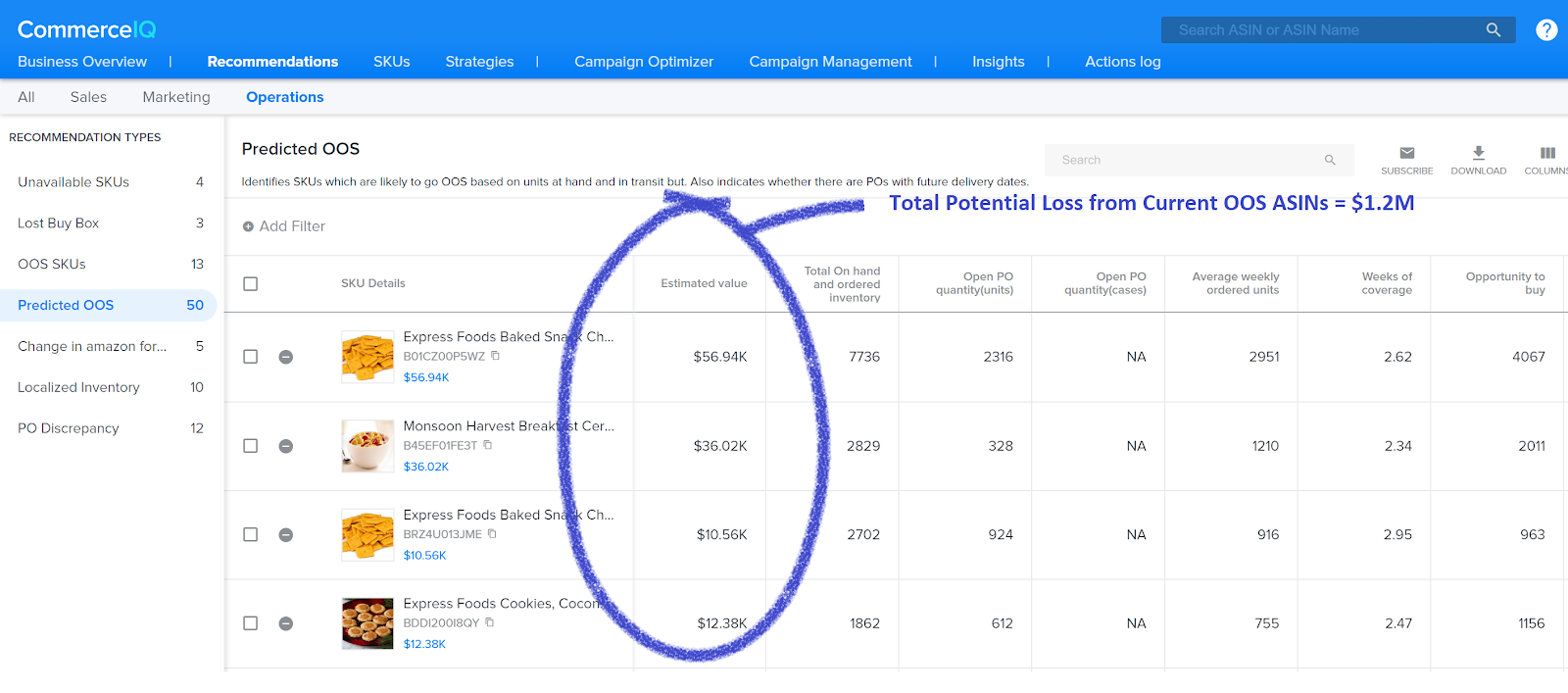The height and width of the screenshot is (693, 1568).
Task: Open the Columns icon
Action: [1548, 153]
